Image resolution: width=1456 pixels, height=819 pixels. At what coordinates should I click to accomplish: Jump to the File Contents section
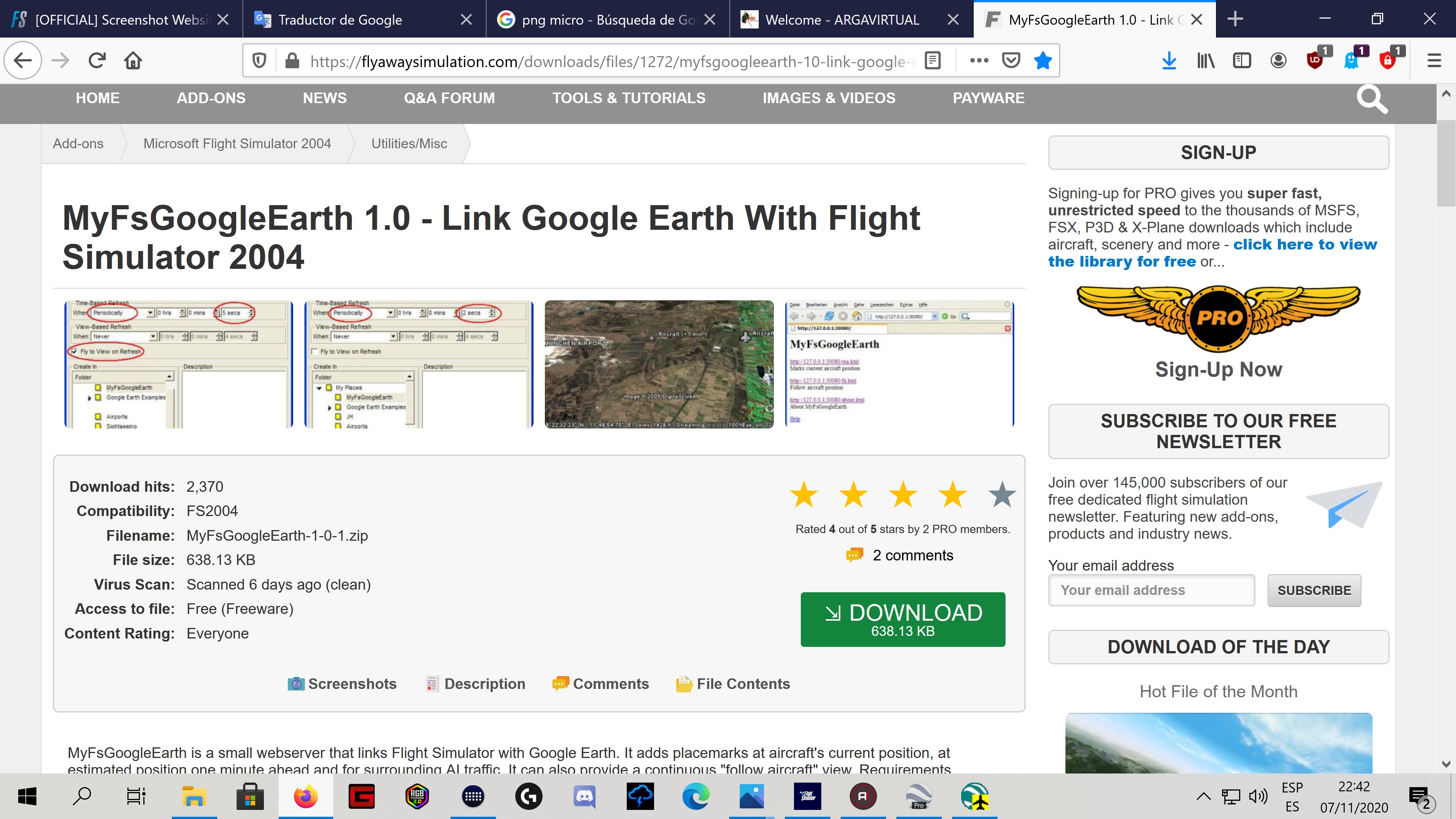click(x=733, y=683)
